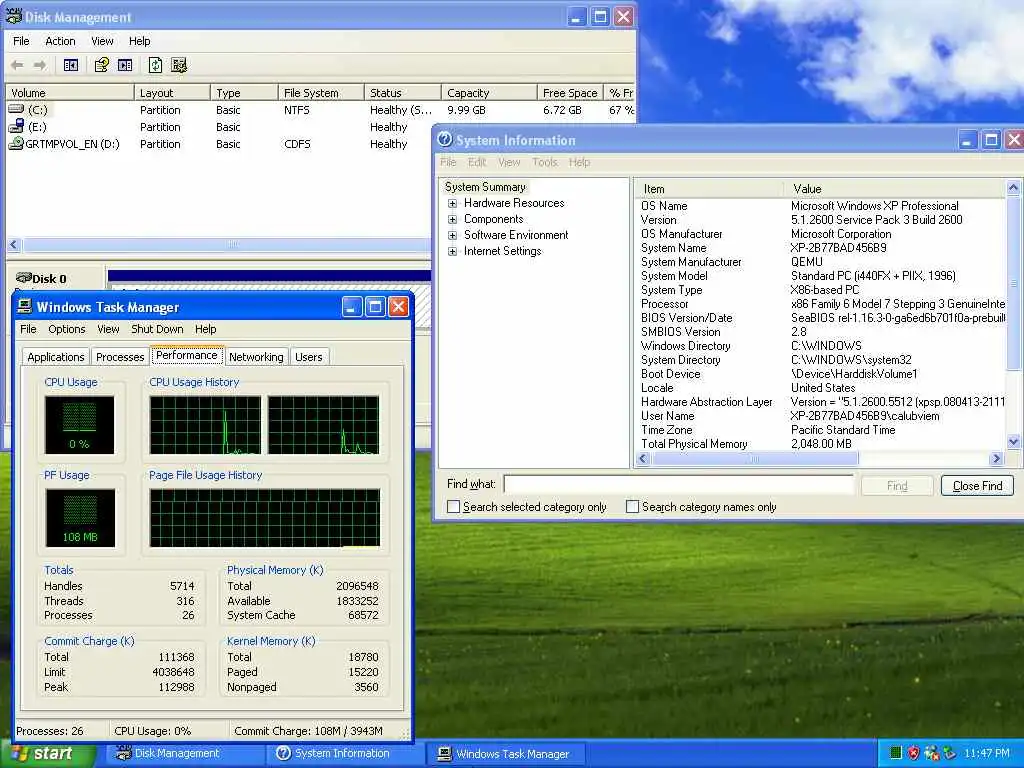1024x768 pixels.
Task: Click System Information scroll down arrow
Action: click(1014, 442)
